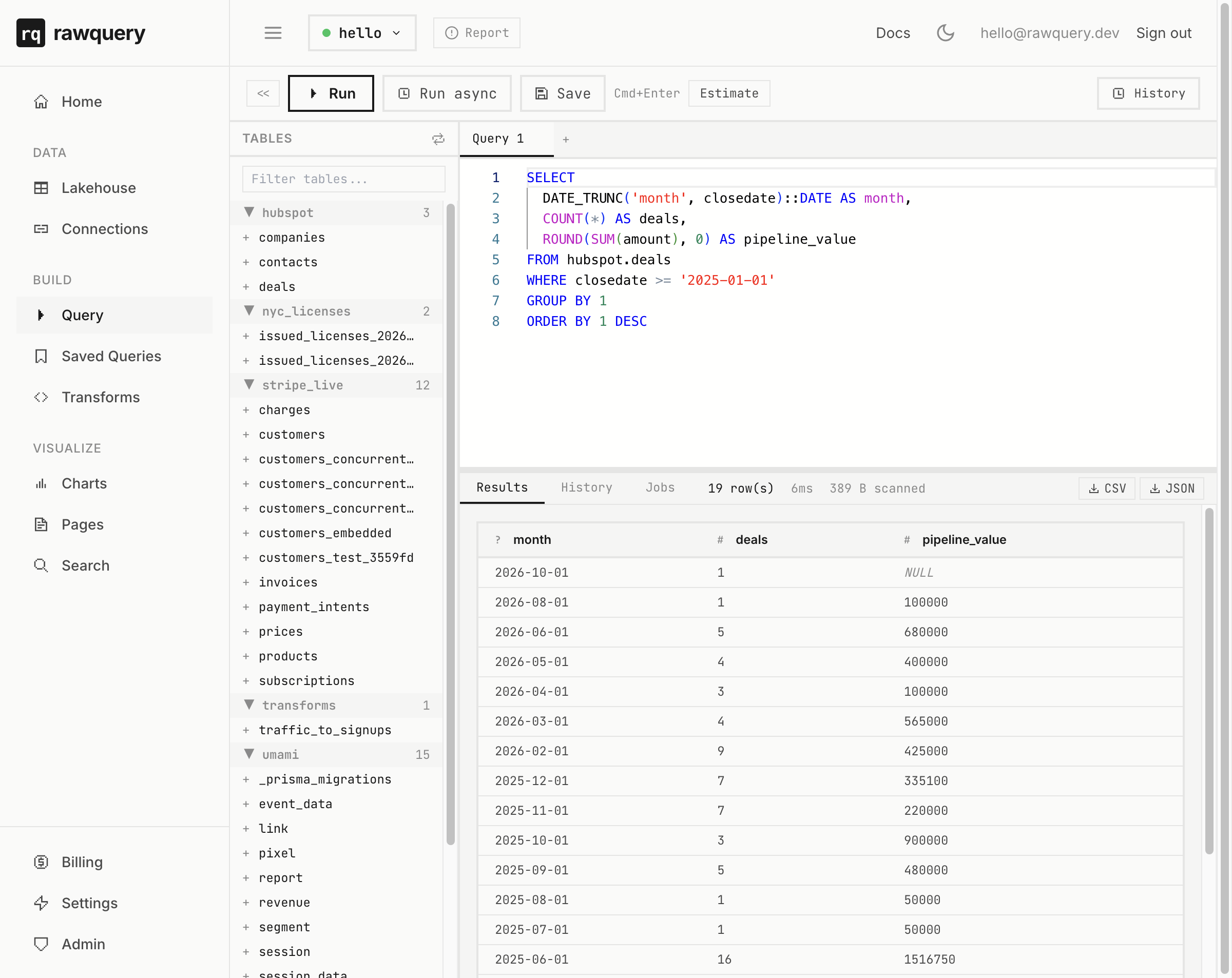Open Saved Queries from the sidebar
The width and height of the screenshot is (1232, 978).
111,356
